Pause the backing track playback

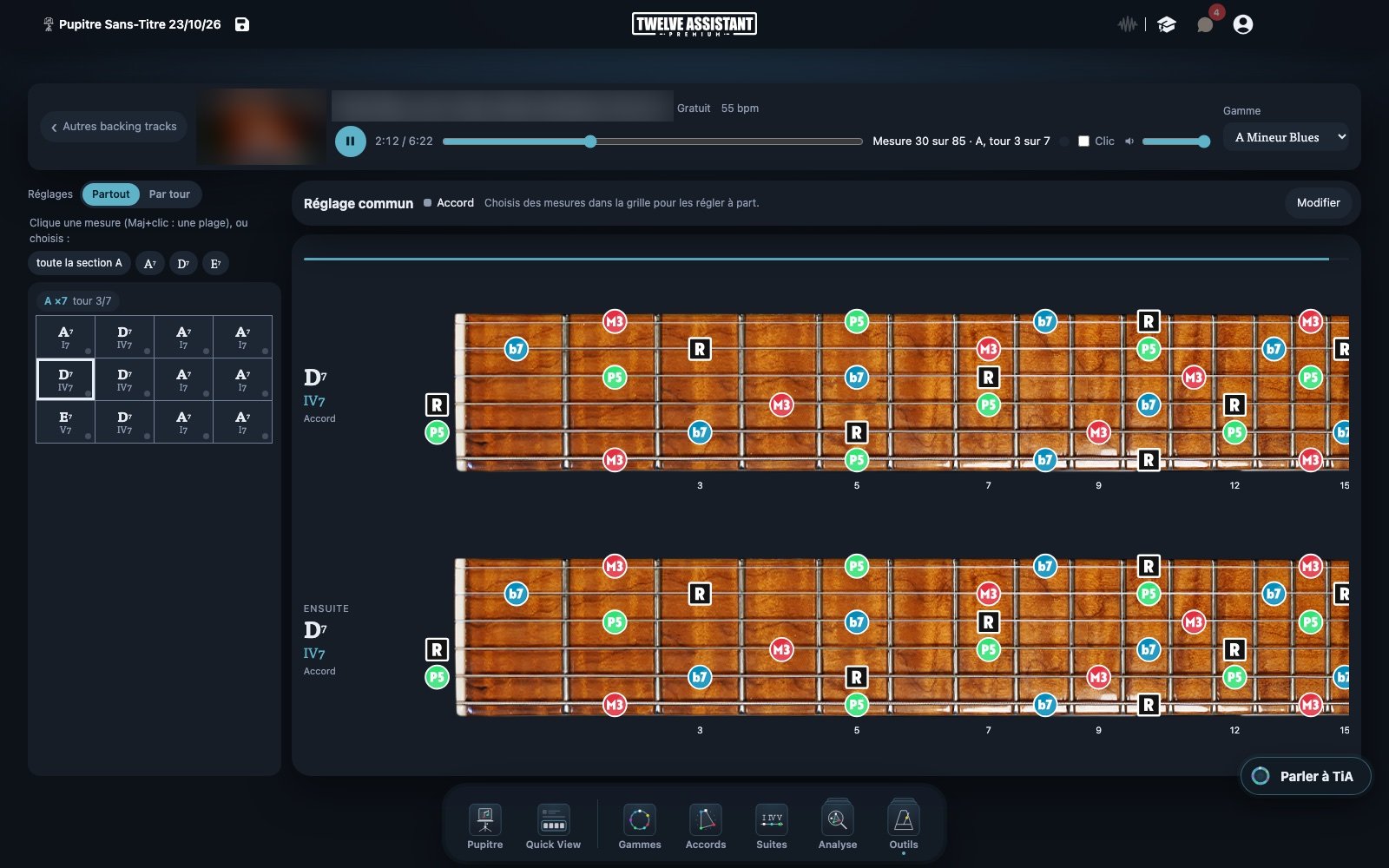(x=351, y=141)
